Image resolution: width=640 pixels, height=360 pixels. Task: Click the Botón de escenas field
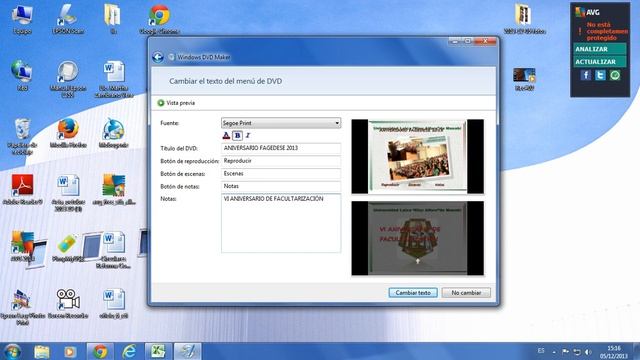(281, 173)
